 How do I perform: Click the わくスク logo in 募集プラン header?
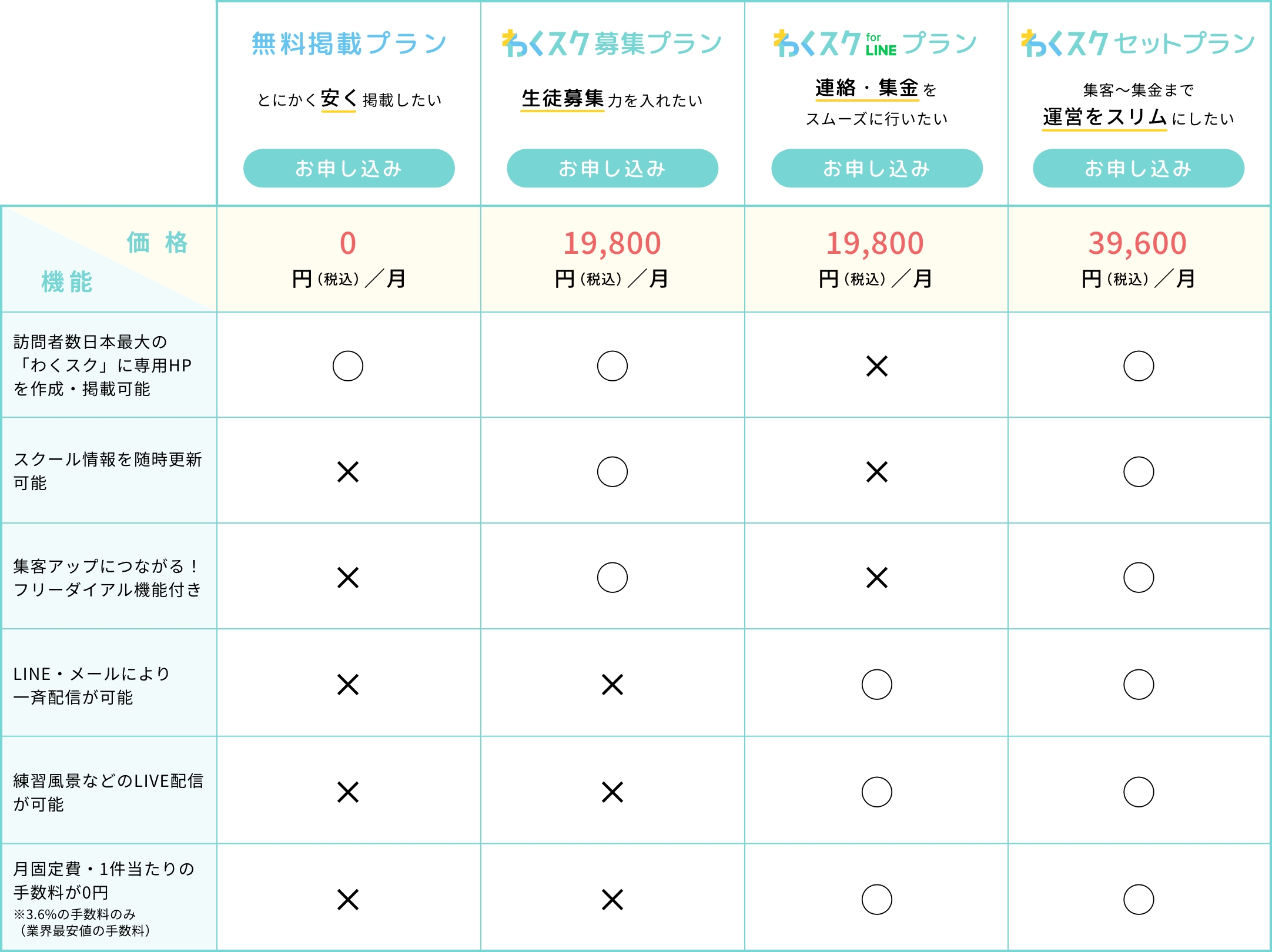(545, 43)
